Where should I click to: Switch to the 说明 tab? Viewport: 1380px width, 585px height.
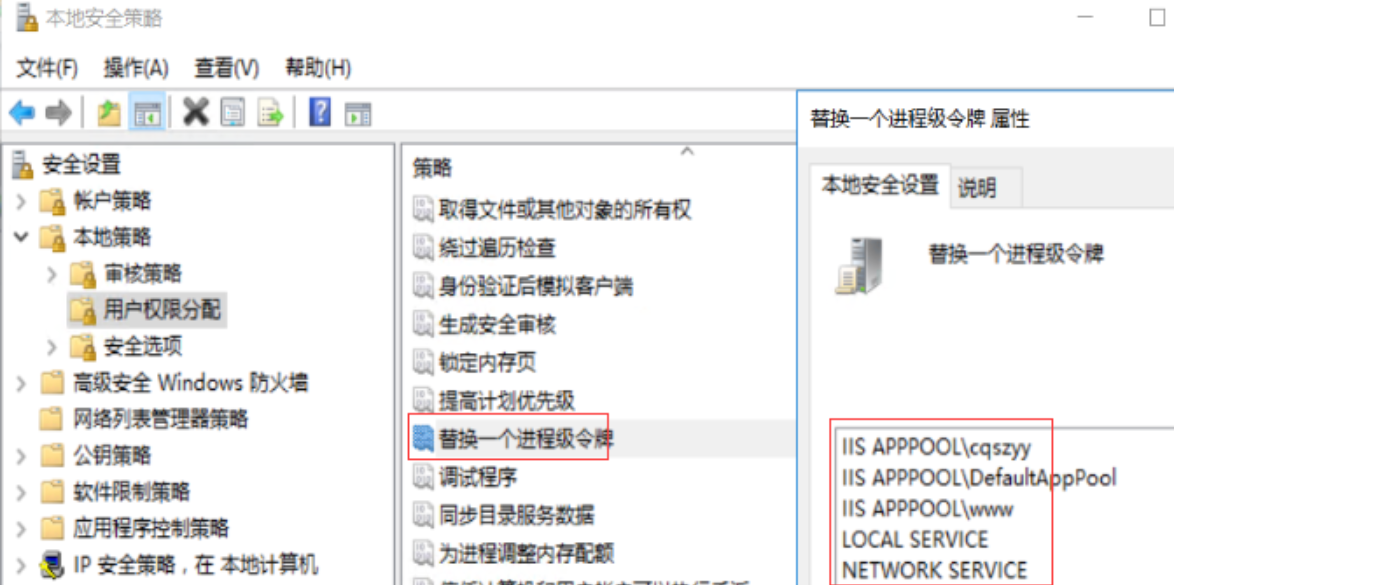977,187
